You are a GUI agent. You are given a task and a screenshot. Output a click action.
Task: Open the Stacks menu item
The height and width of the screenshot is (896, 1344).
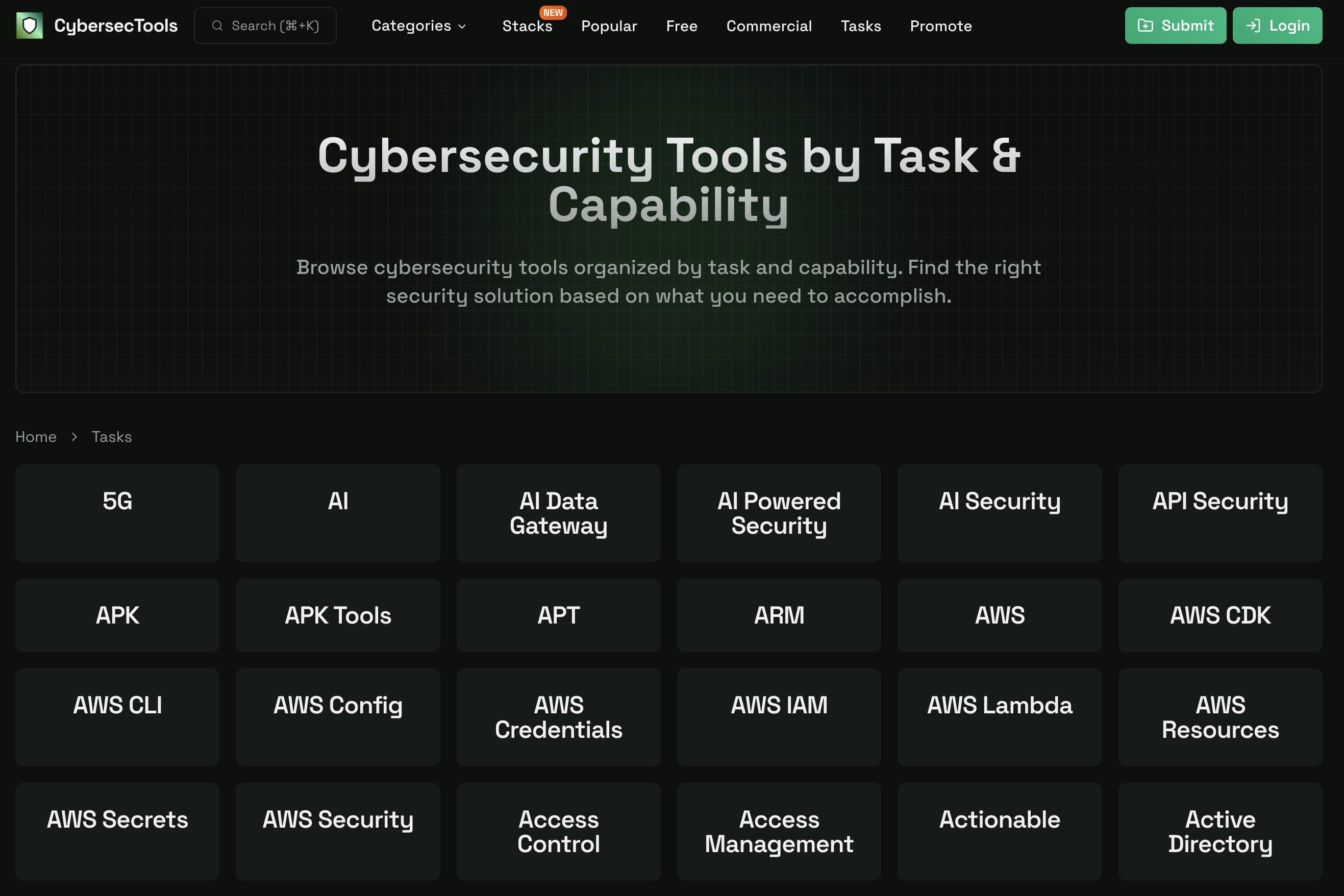point(528,27)
